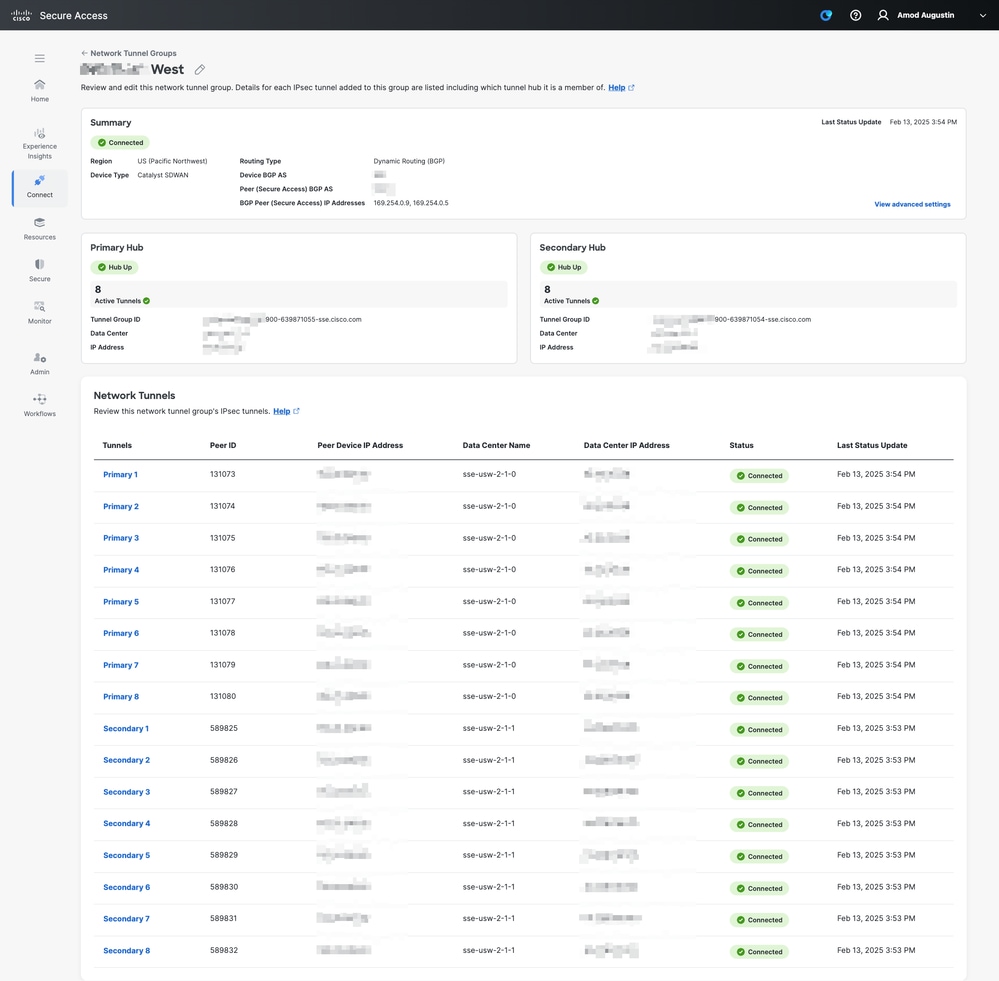Image resolution: width=999 pixels, height=981 pixels.
Task: Open the Primary 6 tunnel
Action: (121, 633)
